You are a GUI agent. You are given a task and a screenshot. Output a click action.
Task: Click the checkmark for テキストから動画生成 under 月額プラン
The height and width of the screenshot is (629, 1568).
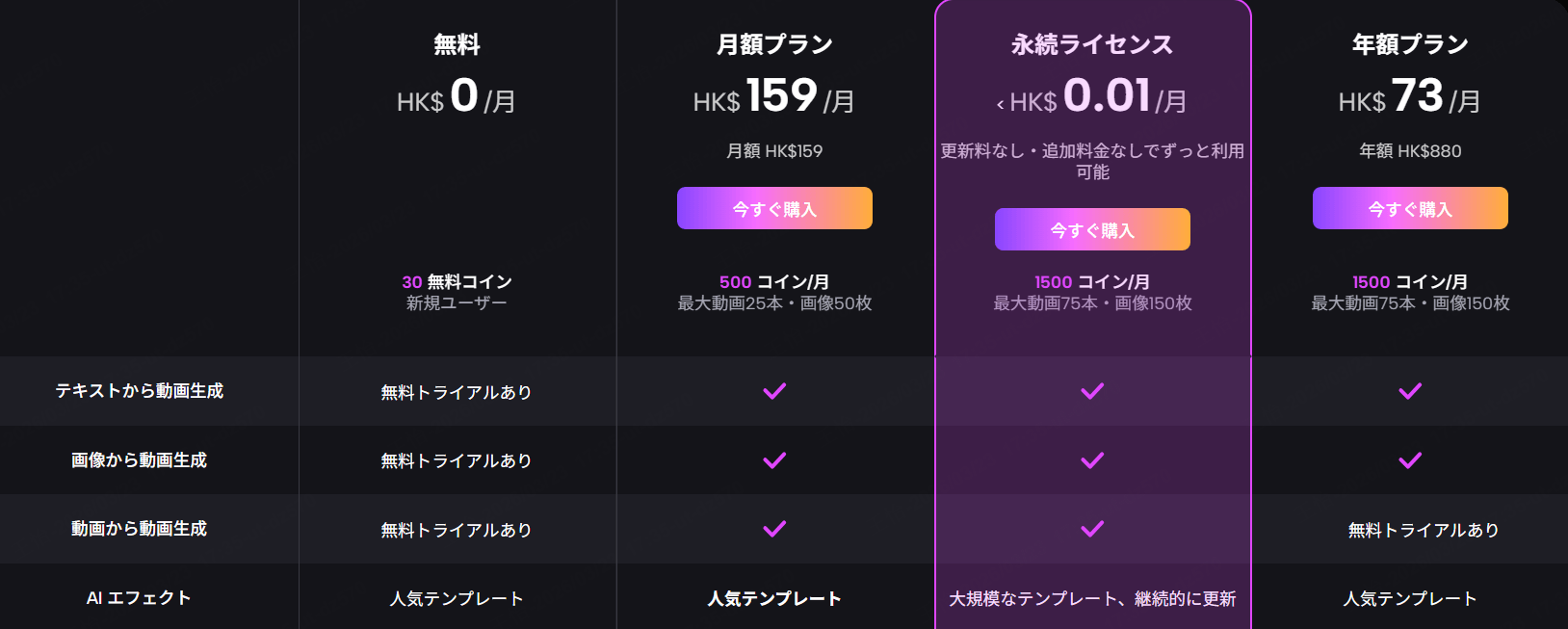[774, 391]
